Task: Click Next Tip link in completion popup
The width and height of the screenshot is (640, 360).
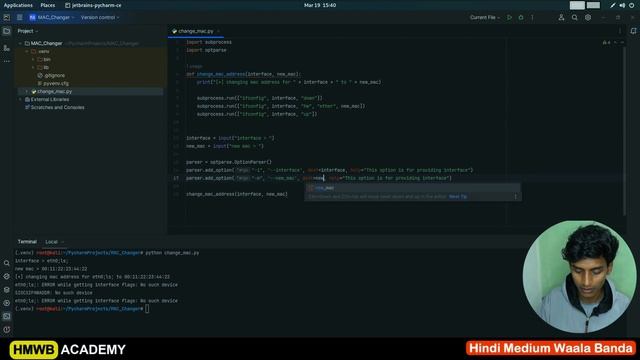Action: click(x=458, y=197)
